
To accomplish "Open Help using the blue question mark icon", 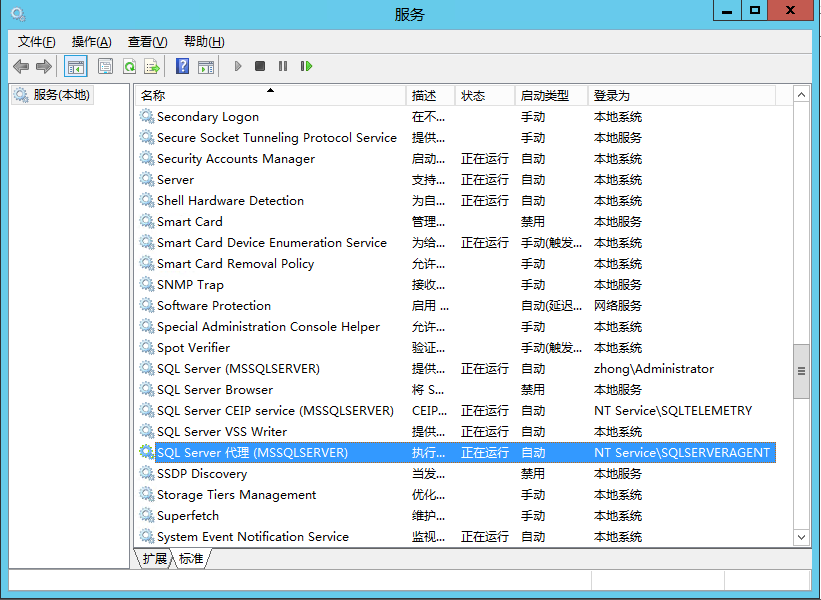I will (183, 66).
